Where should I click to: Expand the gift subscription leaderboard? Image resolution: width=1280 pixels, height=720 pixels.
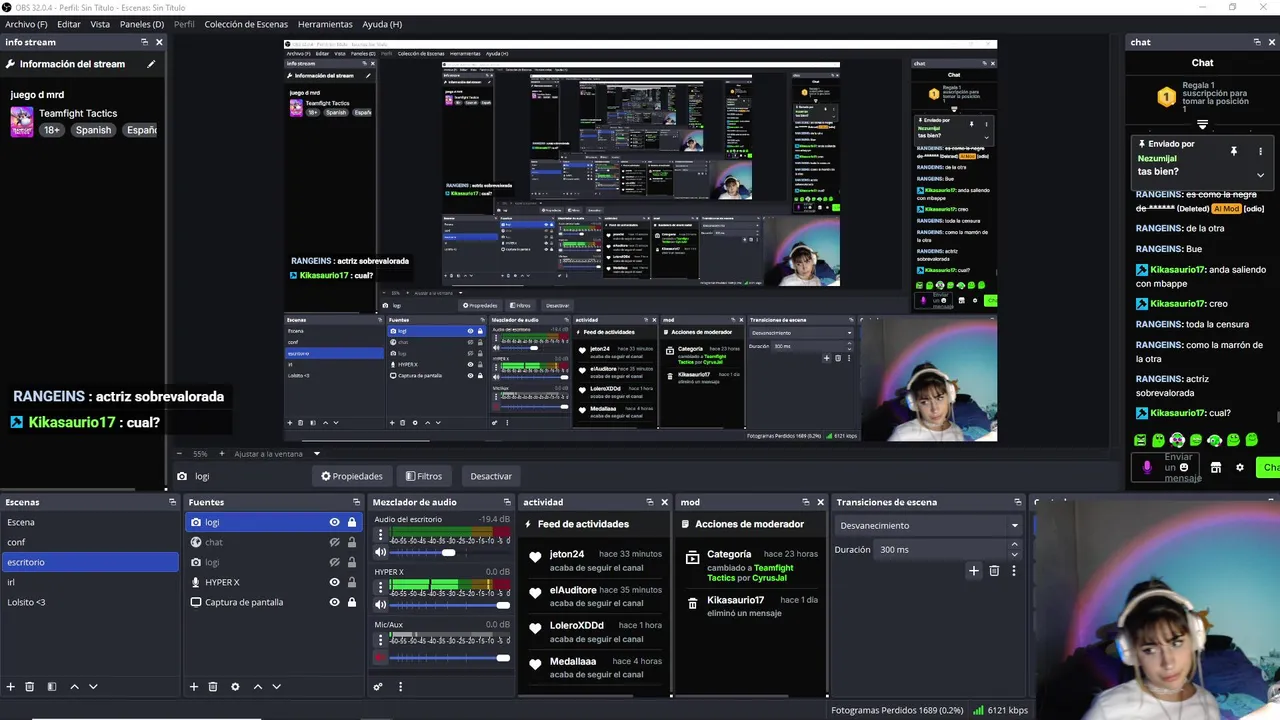click(1202, 125)
